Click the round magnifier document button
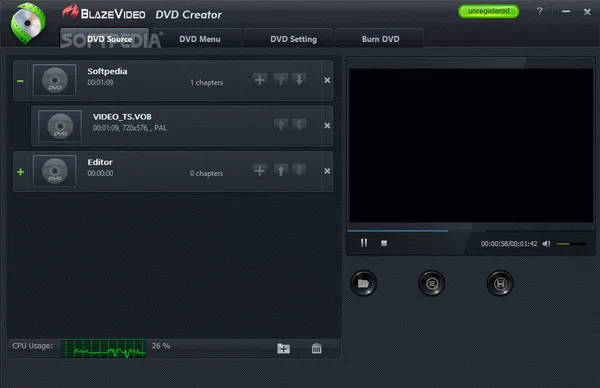Viewport: 600px width, 388px height. tap(432, 283)
